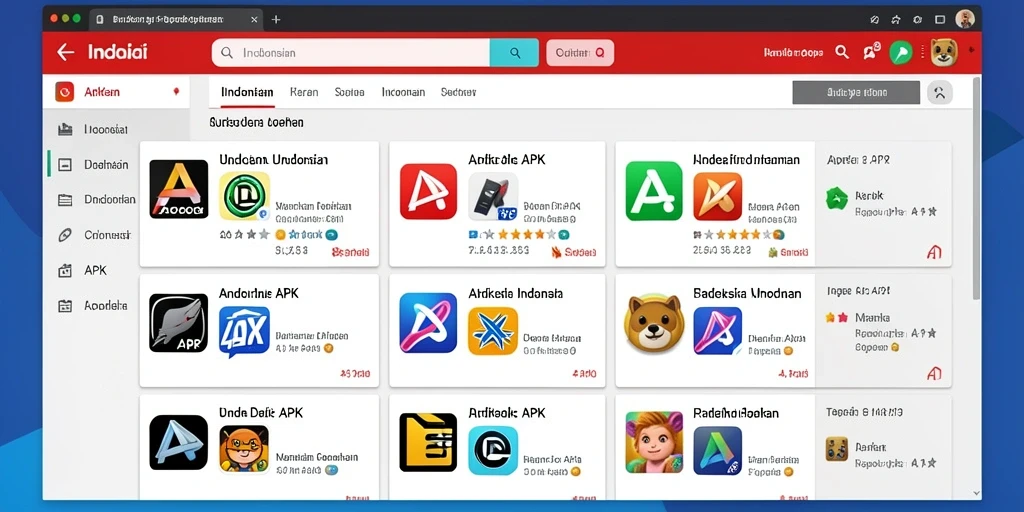1024x512 pixels.
Task: Click the green circular icon in header
Action: [x=901, y=52]
